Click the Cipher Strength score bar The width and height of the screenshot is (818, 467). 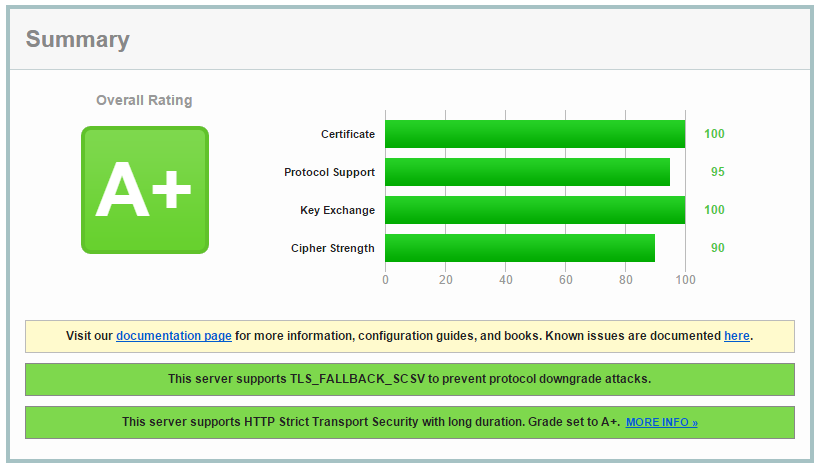point(519,248)
